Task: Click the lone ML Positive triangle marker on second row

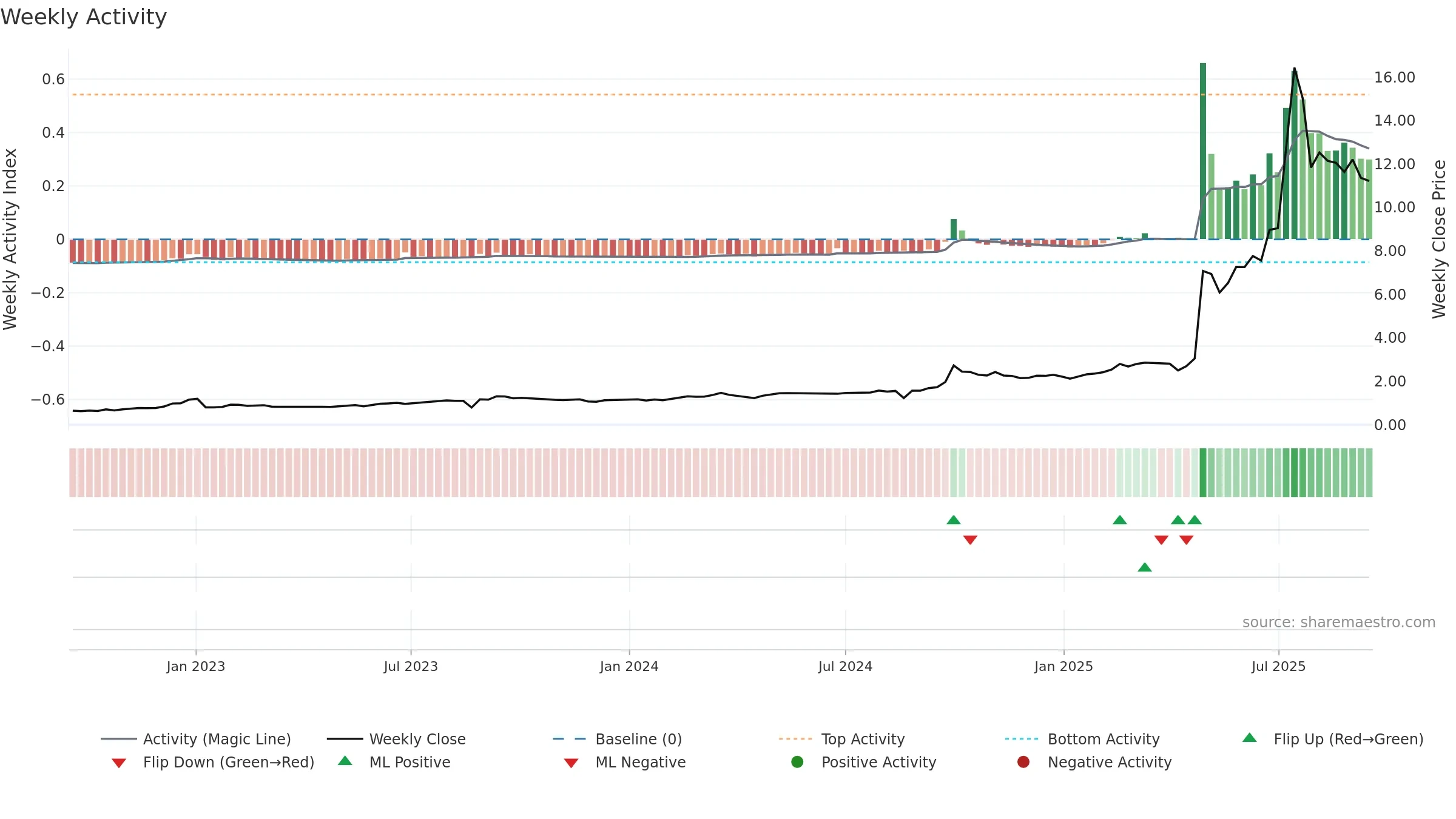Action: (1145, 567)
